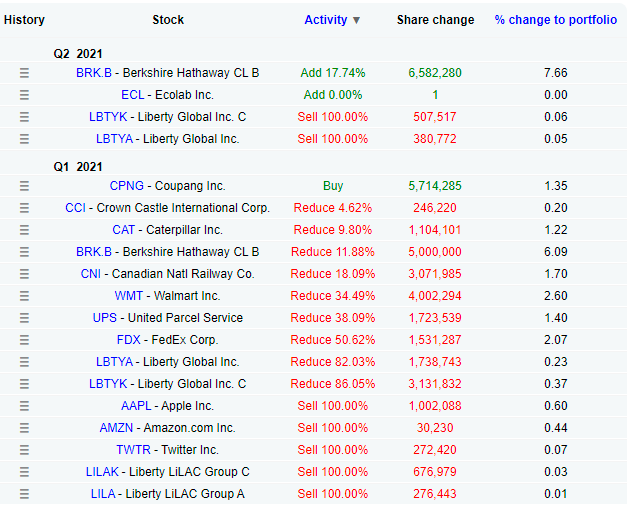Select the Buy activity cell for Coupang

point(333,186)
